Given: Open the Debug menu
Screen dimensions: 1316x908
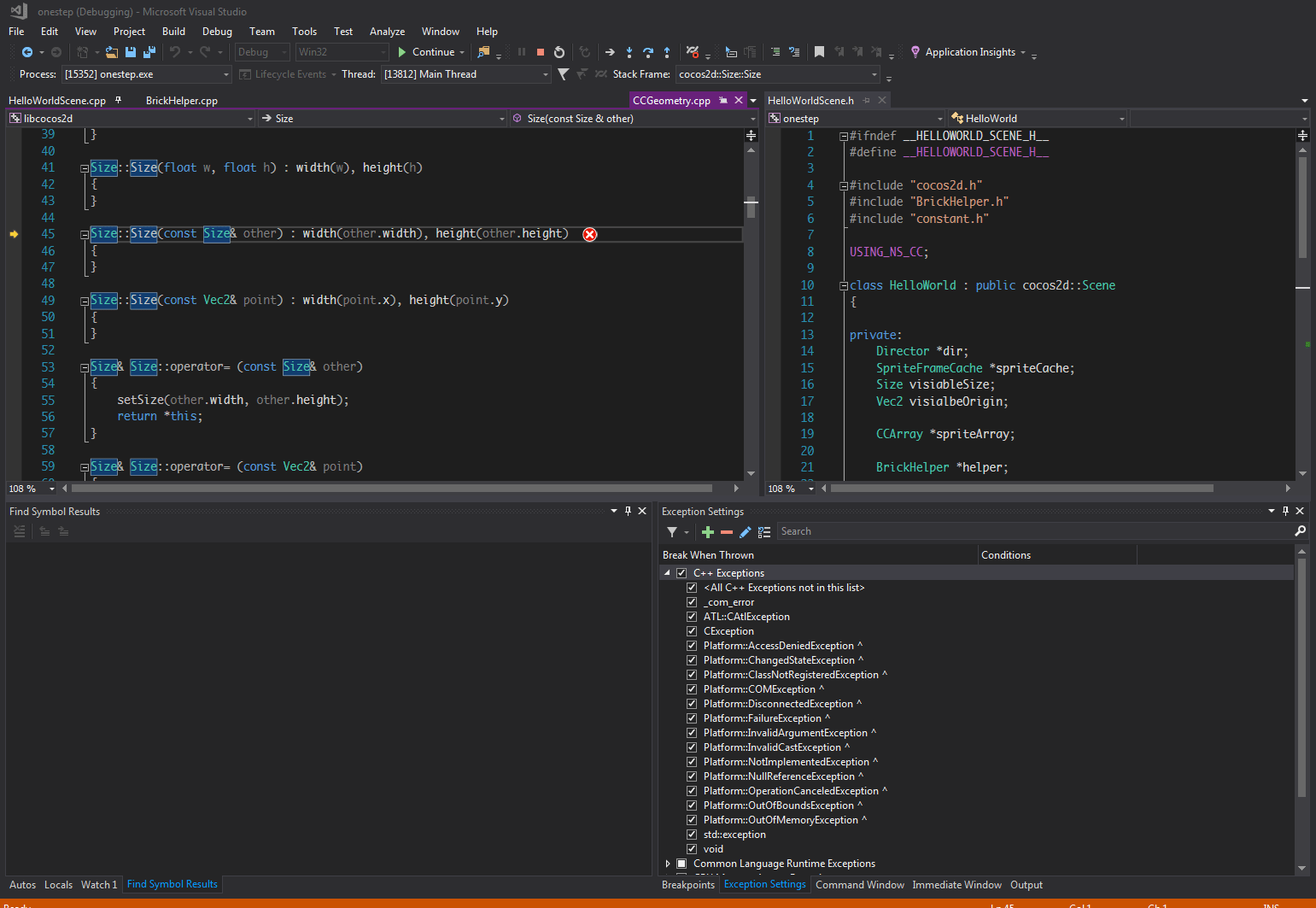Looking at the screenshot, I should tap(217, 32).
